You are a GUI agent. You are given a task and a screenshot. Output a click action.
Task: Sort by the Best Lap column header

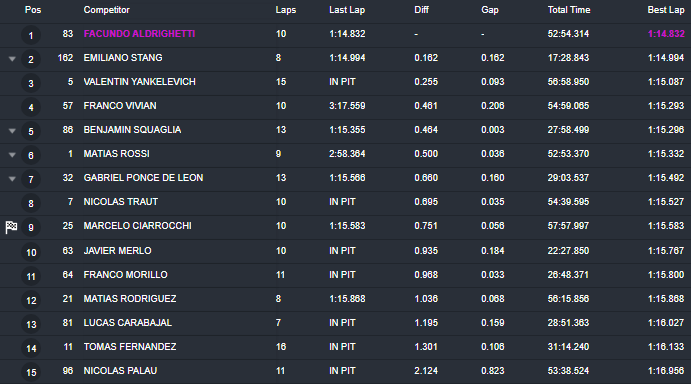[x=665, y=10]
